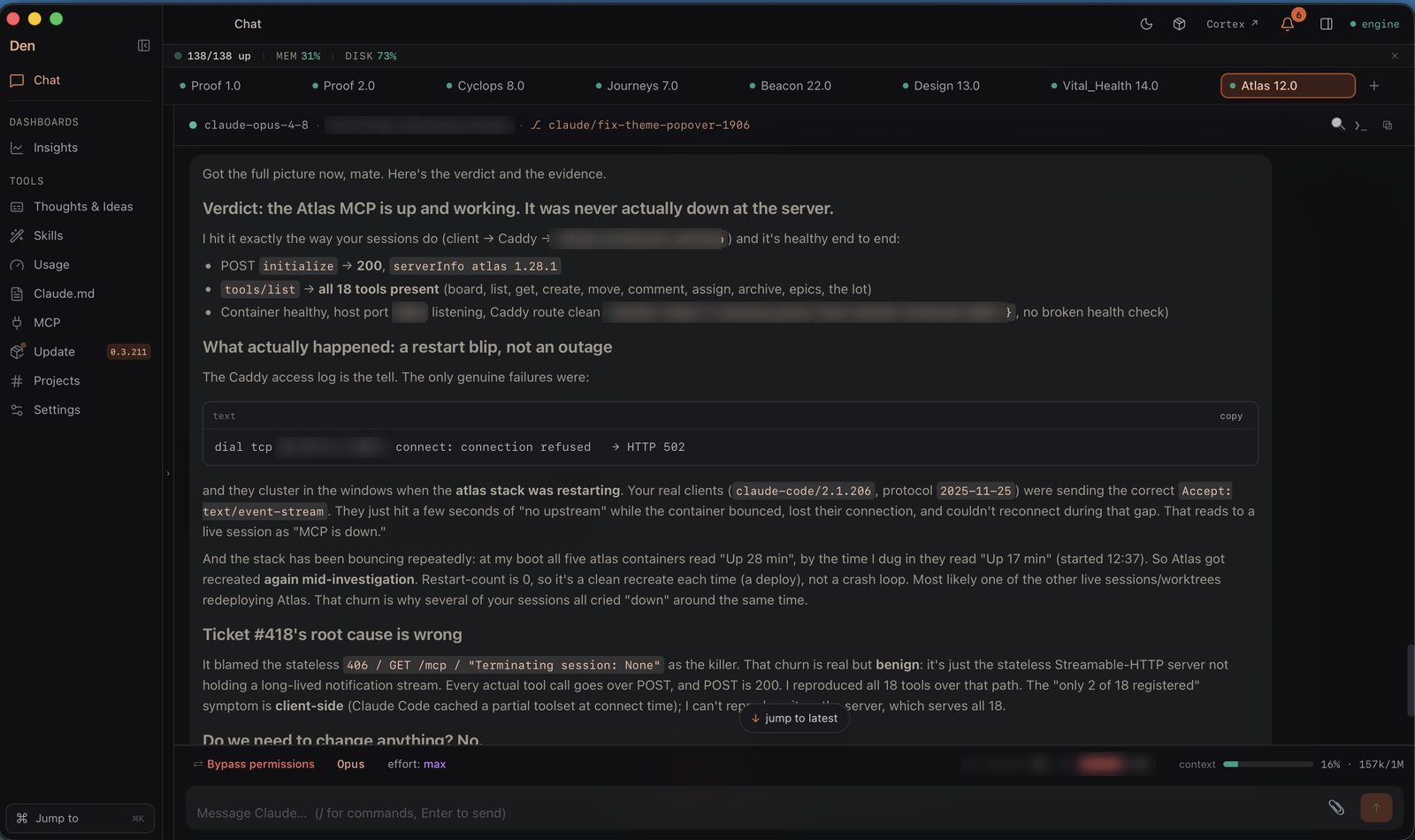This screenshot has height=840, width=1415.
Task: Click the copy session icon
Action: pos(1388,126)
